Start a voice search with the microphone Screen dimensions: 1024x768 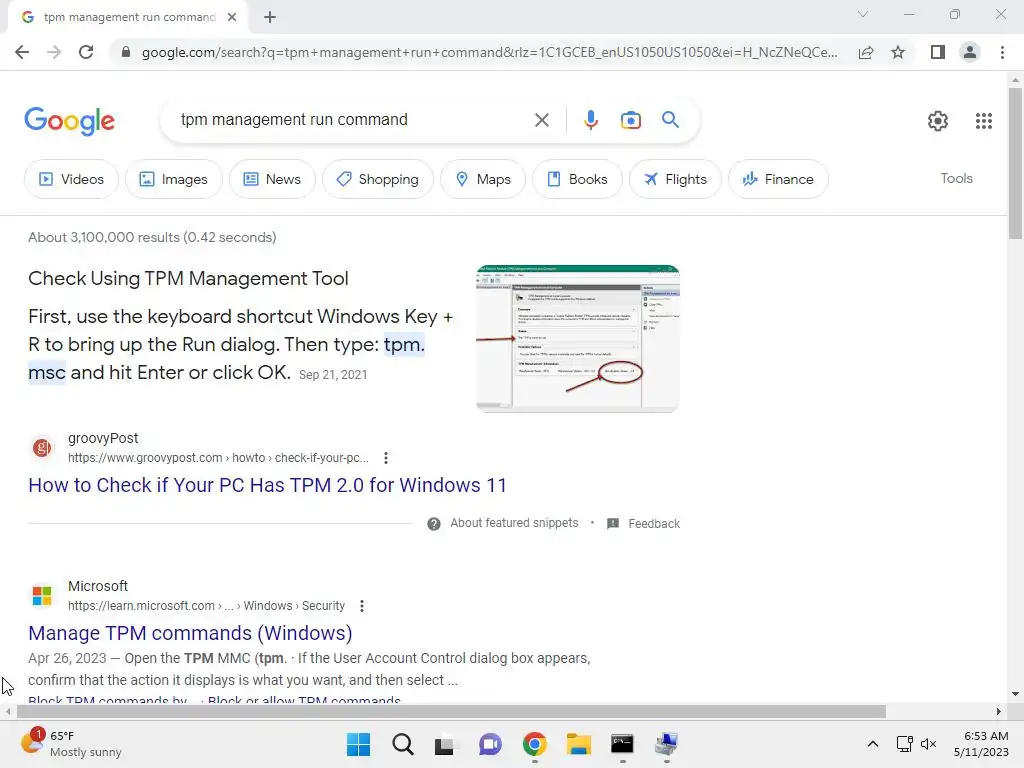590,120
